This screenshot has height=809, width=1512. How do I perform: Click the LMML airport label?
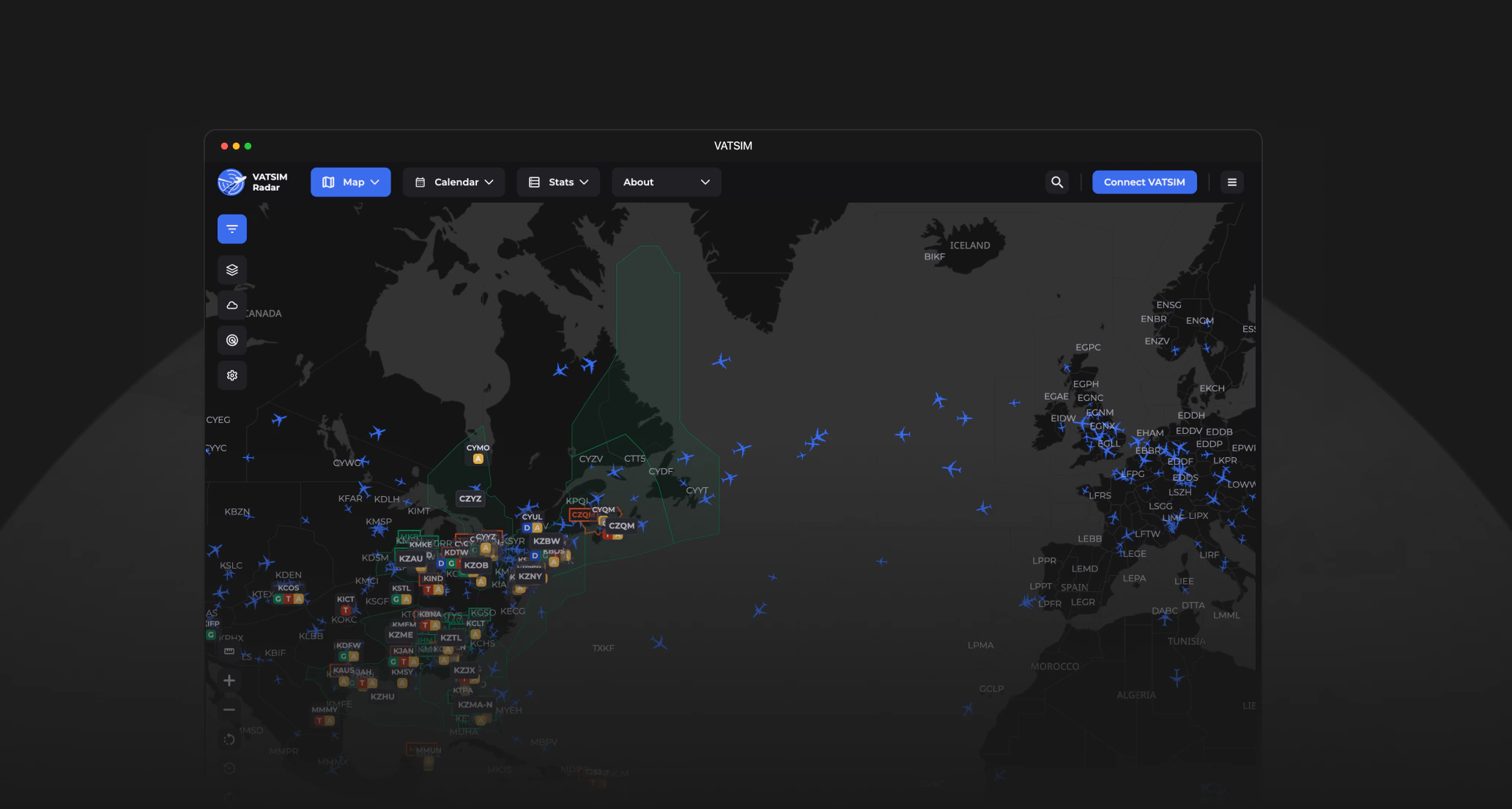(1227, 615)
